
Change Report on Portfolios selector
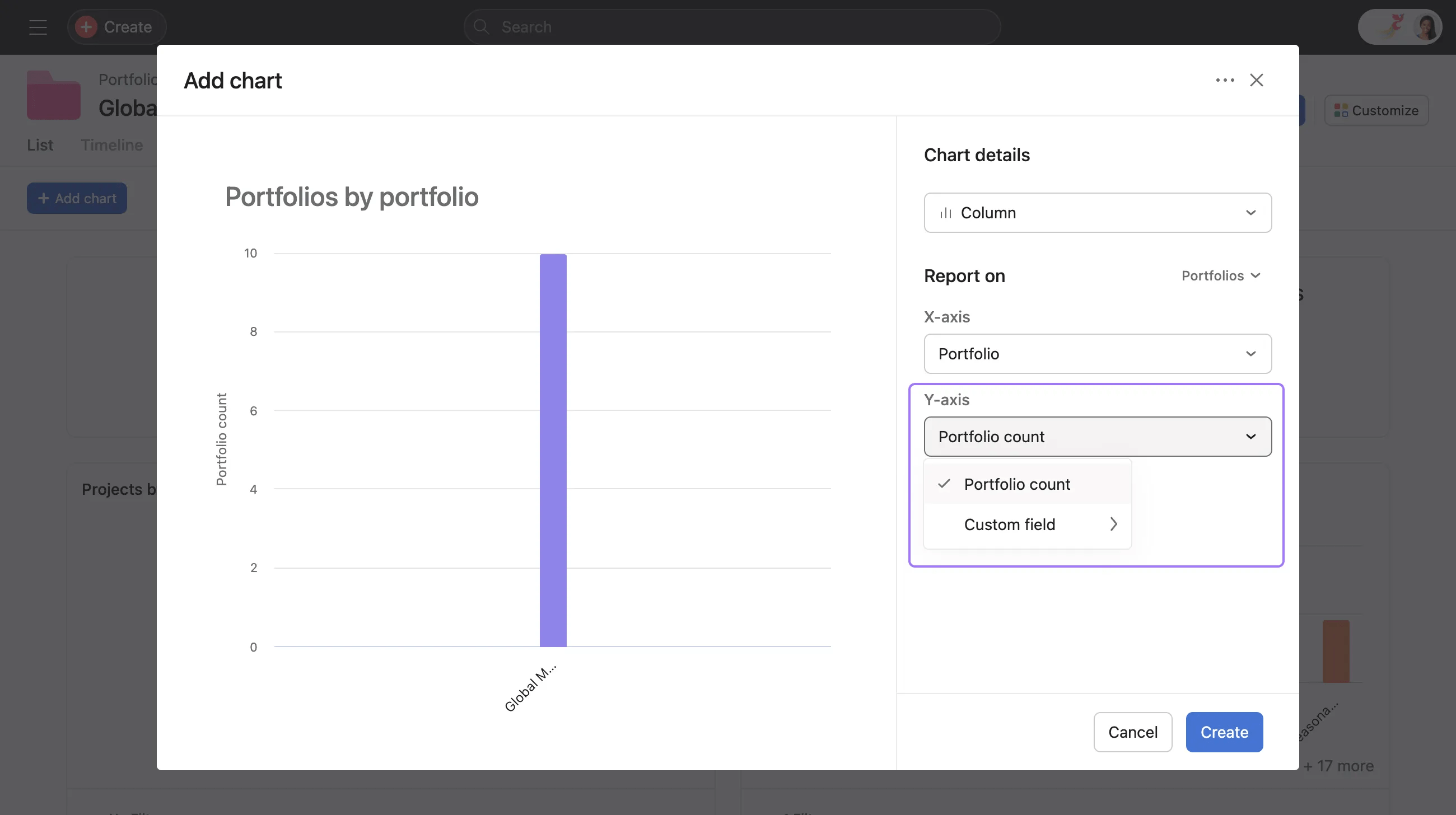click(x=1220, y=275)
